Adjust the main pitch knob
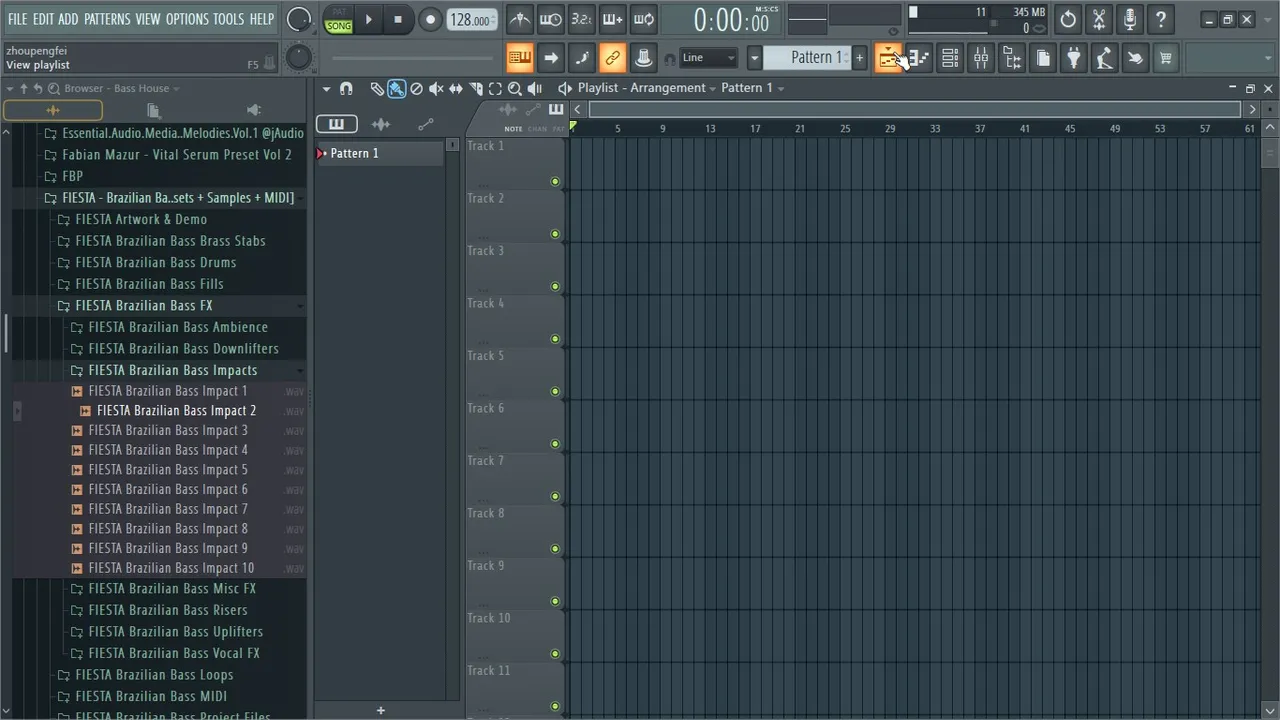Image resolution: width=1280 pixels, height=720 pixels. click(298, 58)
